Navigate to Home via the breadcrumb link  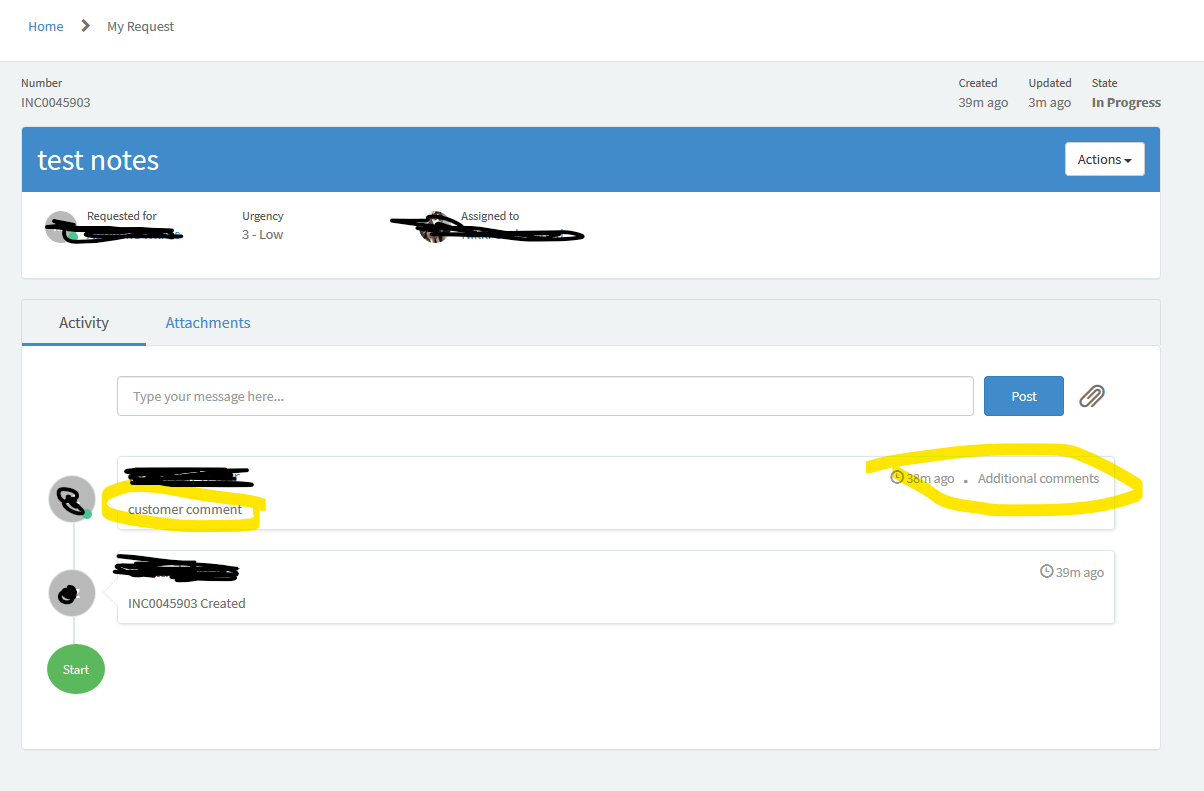[x=46, y=26]
